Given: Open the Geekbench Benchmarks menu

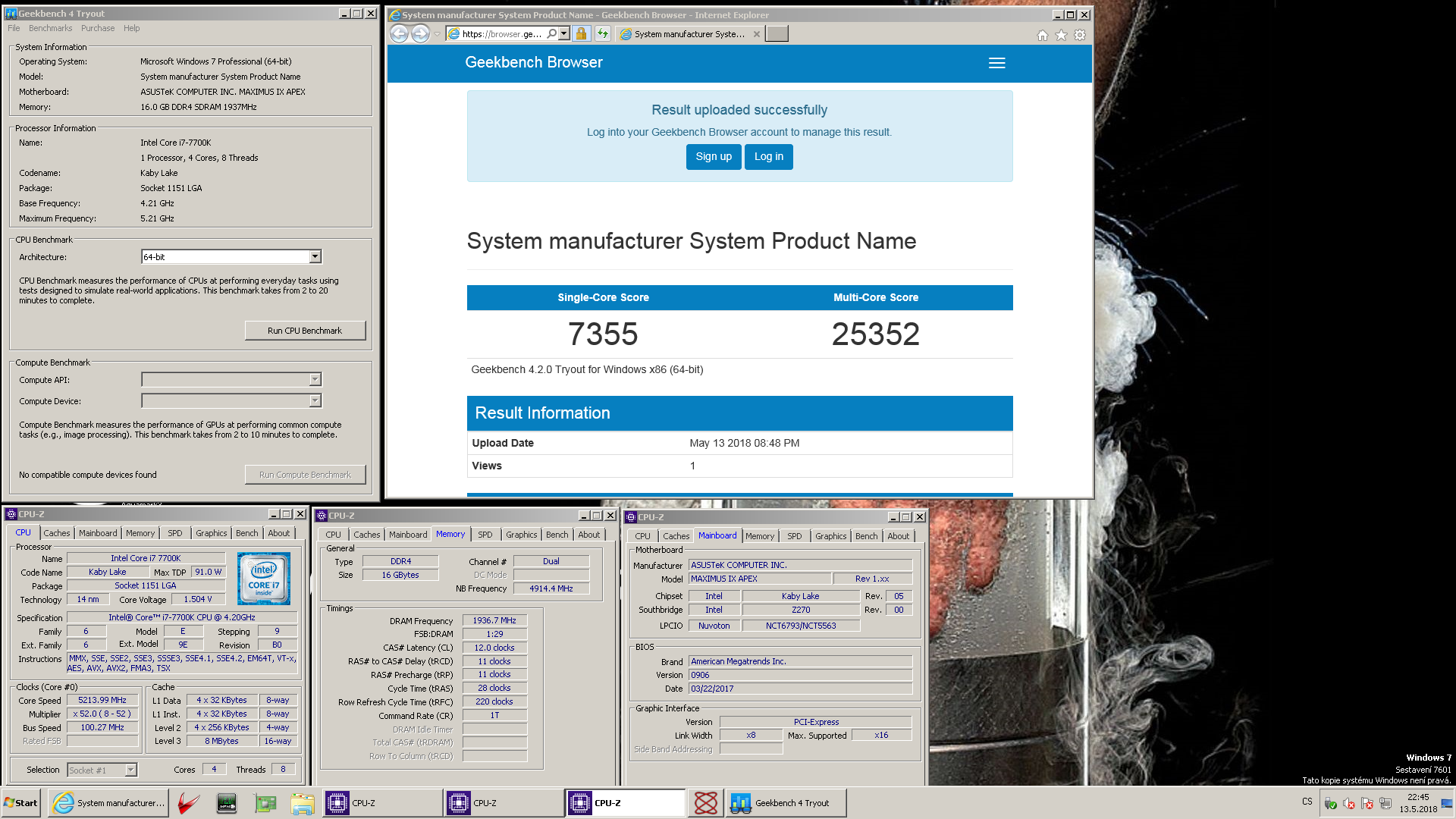Looking at the screenshot, I should (x=50, y=28).
